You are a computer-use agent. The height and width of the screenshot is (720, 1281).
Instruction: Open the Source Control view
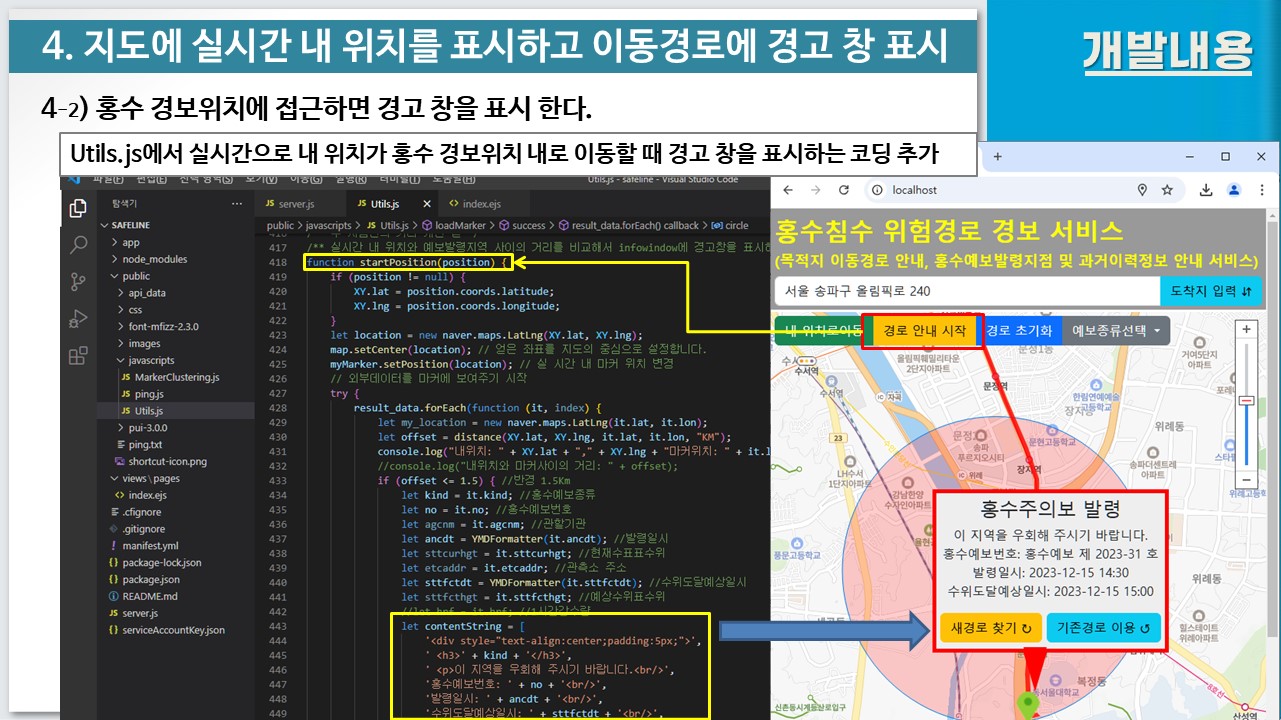[78, 282]
